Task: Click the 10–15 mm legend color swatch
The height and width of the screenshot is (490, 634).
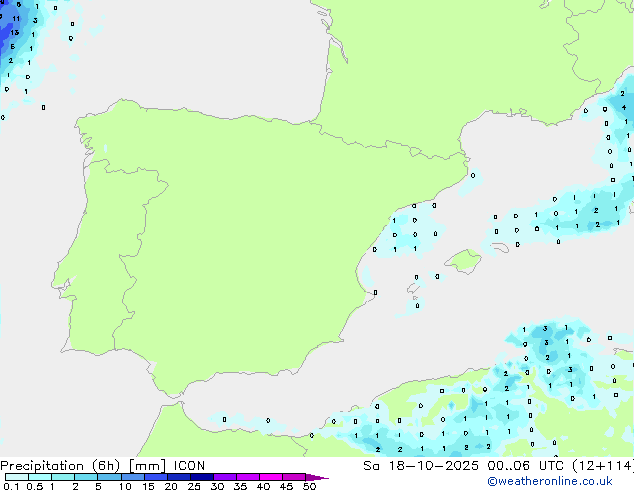Action: (x=132, y=477)
